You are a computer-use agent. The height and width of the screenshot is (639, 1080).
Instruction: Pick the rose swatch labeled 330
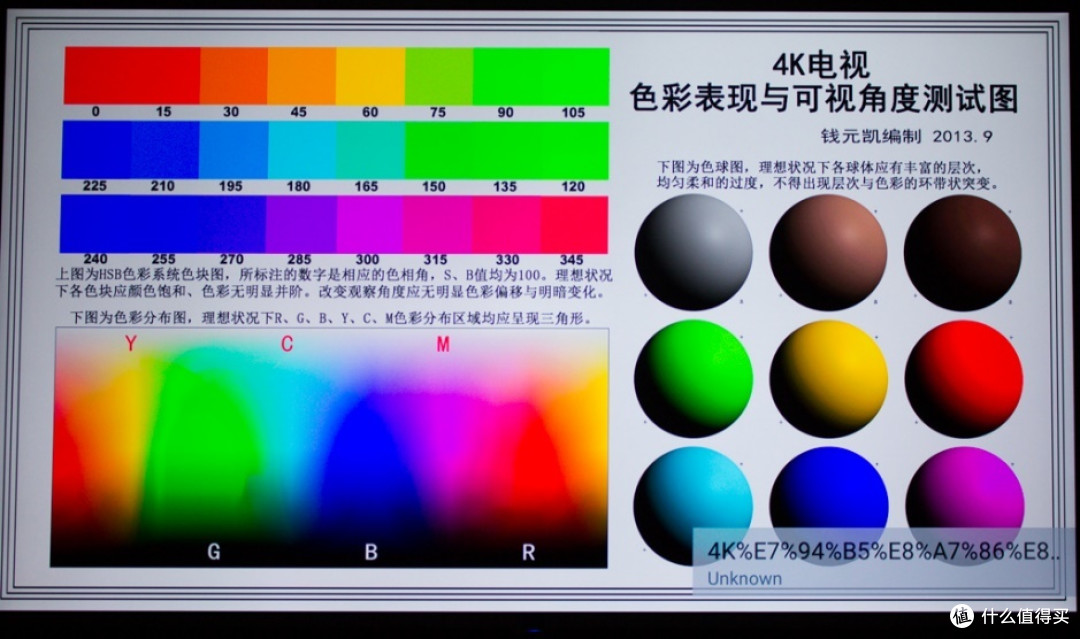point(506,224)
